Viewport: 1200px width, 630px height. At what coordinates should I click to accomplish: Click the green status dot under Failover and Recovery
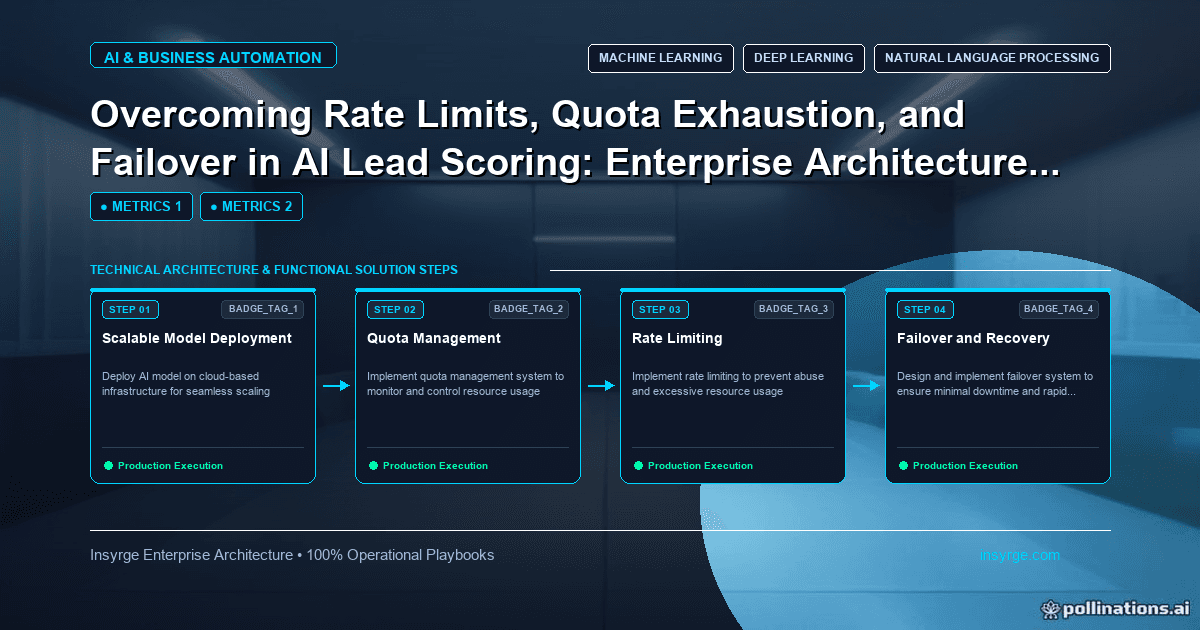click(x=903, y=465)
